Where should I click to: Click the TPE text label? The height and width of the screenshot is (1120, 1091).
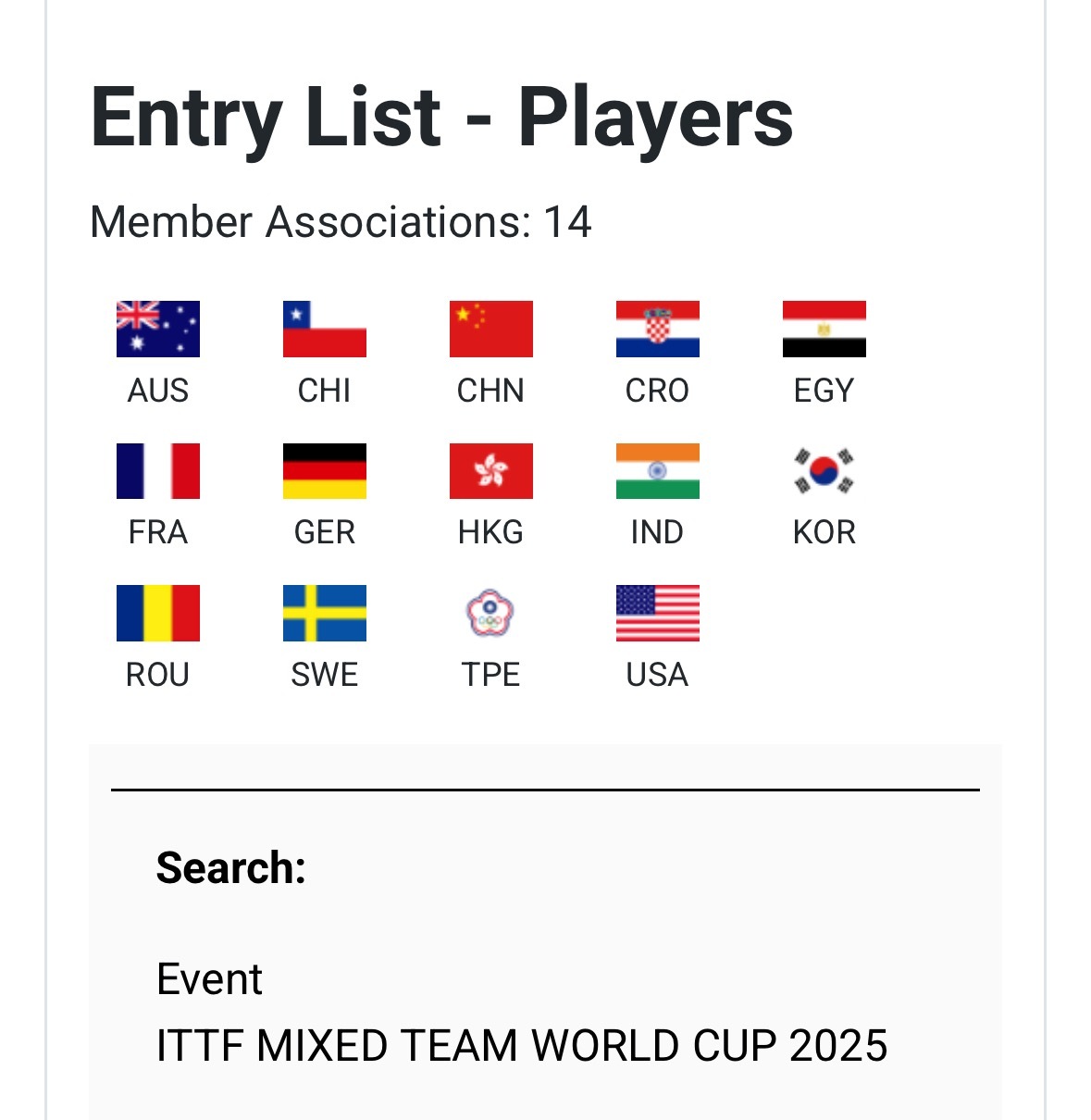(x=491, y=675)
